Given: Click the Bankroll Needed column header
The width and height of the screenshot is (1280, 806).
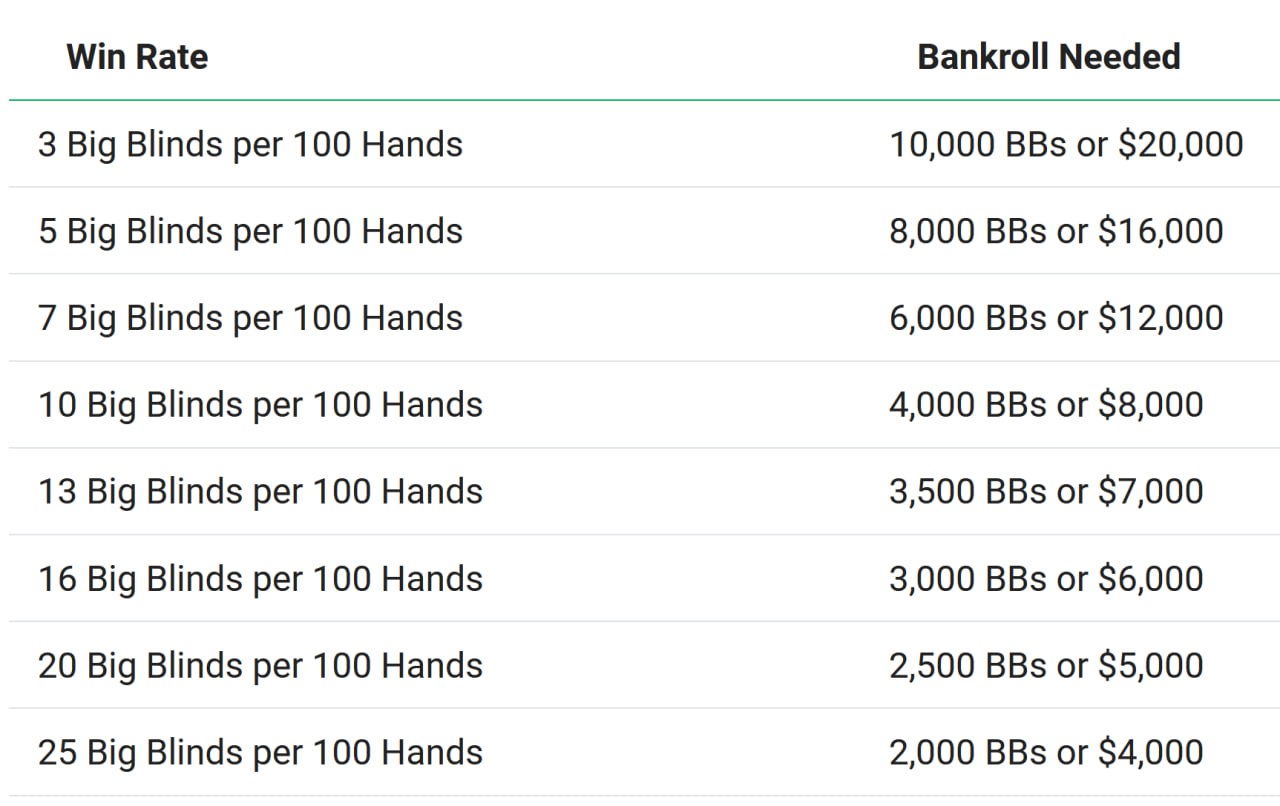Looking at the screenshot, I should 1048,56.
